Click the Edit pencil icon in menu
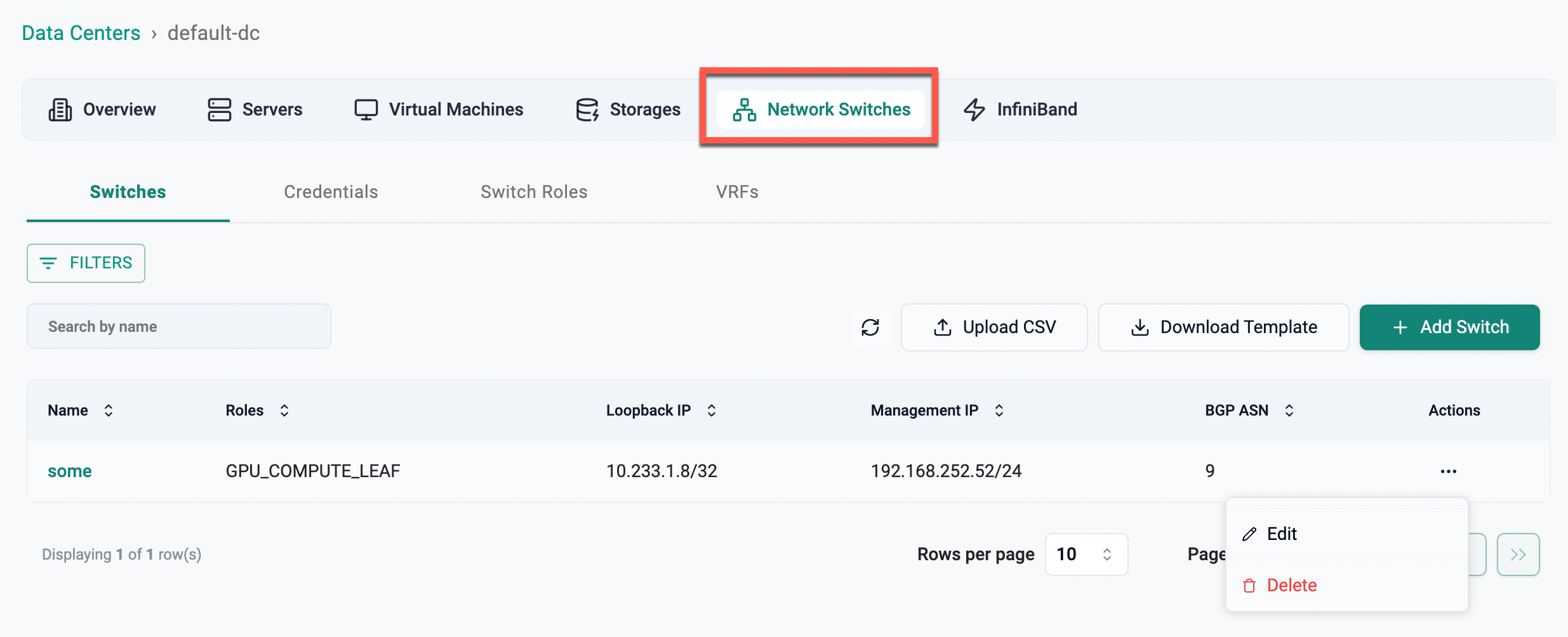This screenshot has width=1568, height=637. pos(1249,534)
